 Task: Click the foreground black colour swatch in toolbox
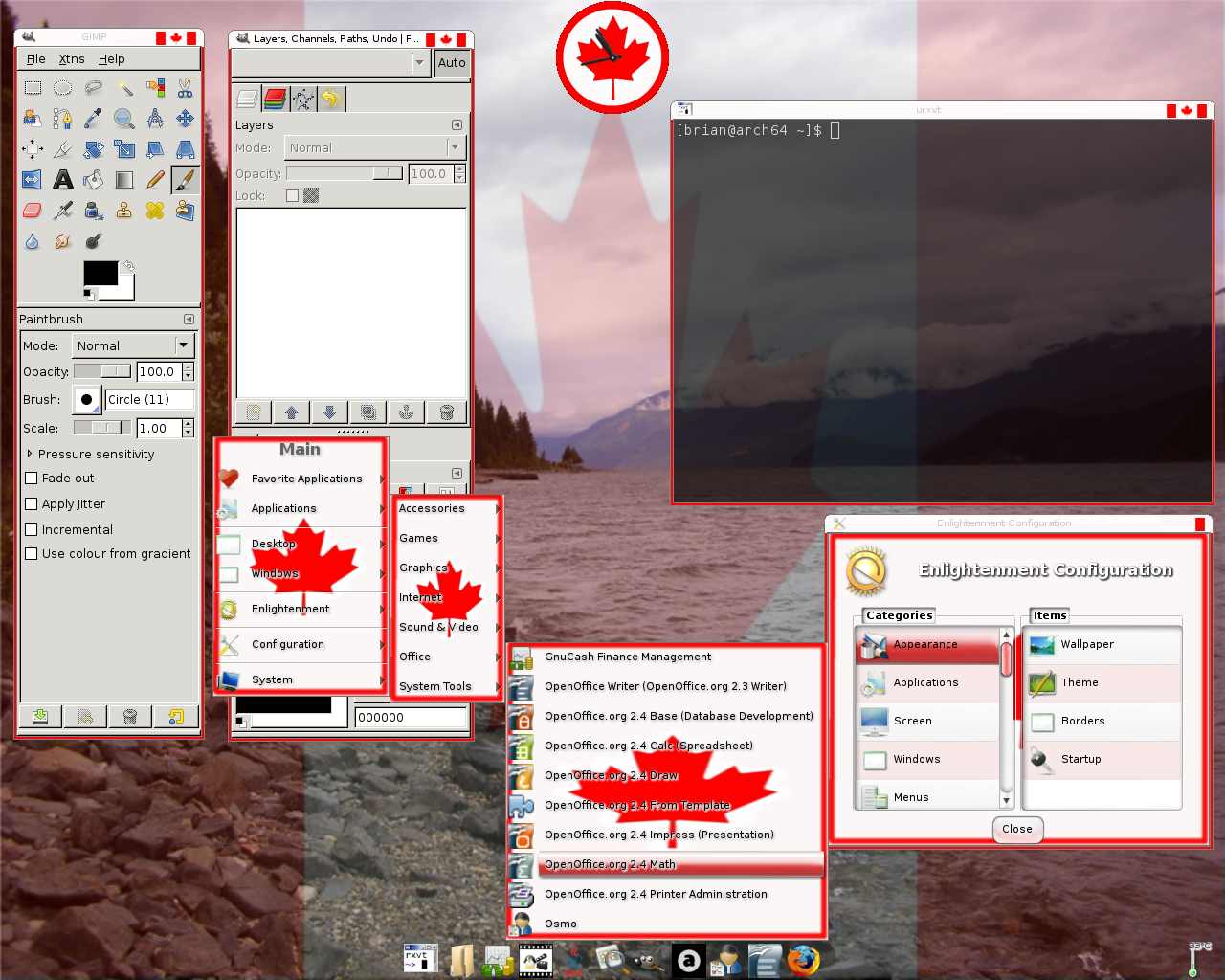pos(100,274)
